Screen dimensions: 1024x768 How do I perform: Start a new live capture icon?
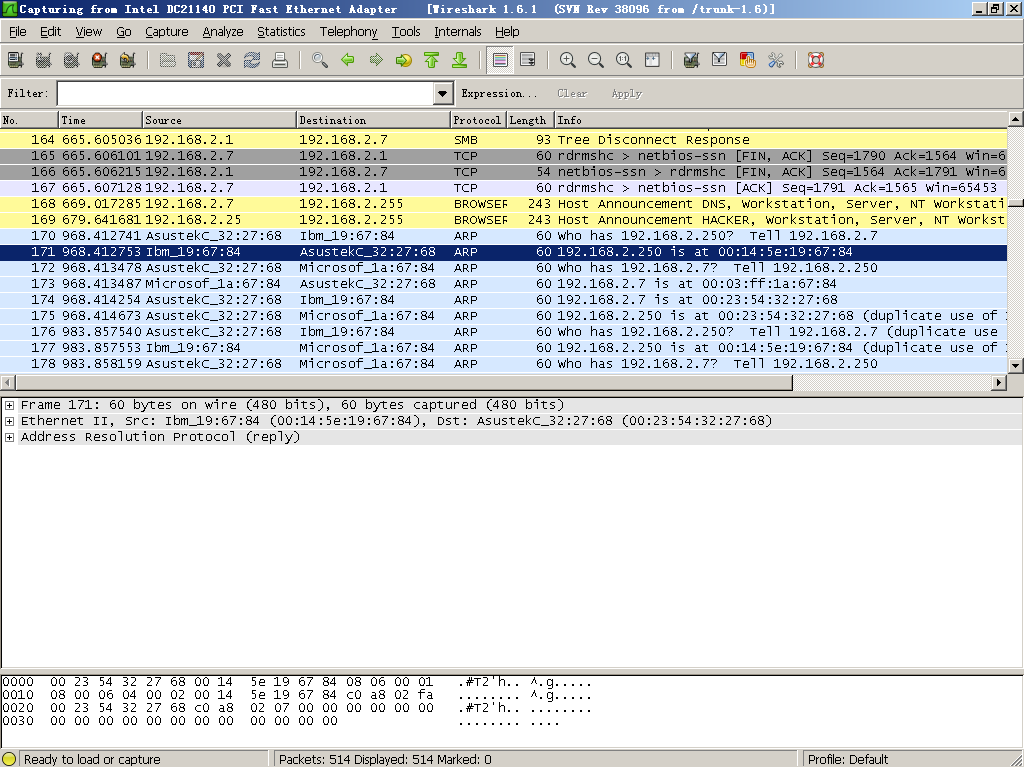(71, 61)
